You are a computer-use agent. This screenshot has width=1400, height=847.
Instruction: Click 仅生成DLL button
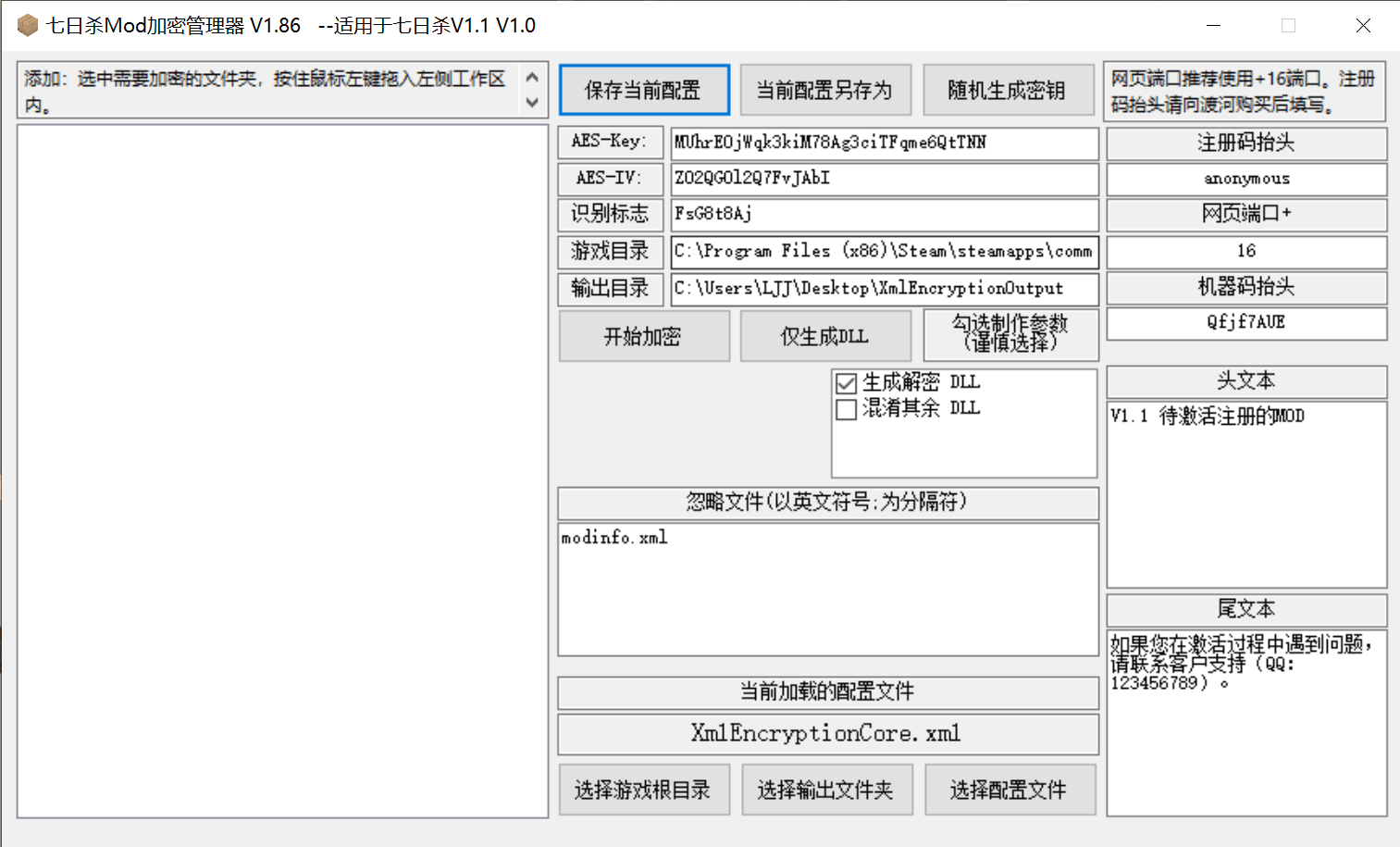(x=825, y=336)
